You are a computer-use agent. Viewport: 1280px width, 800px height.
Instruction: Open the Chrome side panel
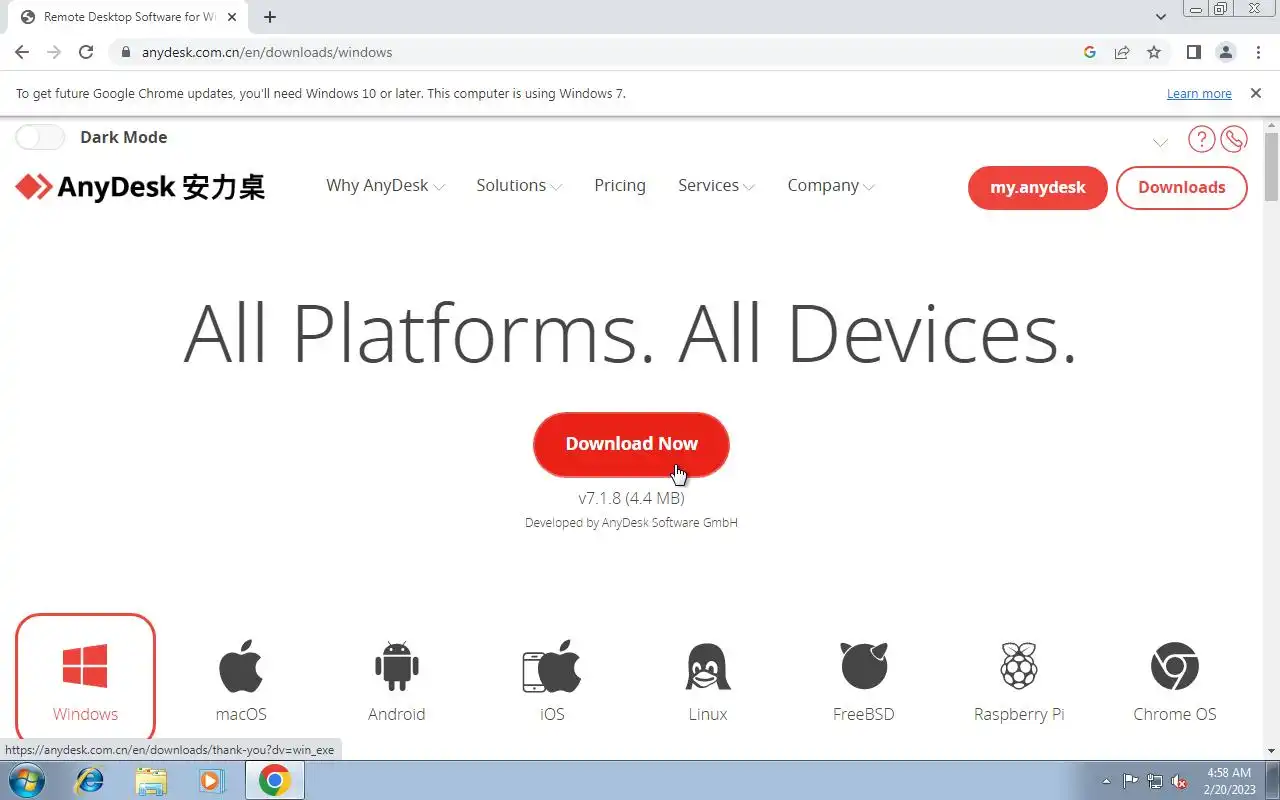pyautogui.click(x=1193, y=52)
